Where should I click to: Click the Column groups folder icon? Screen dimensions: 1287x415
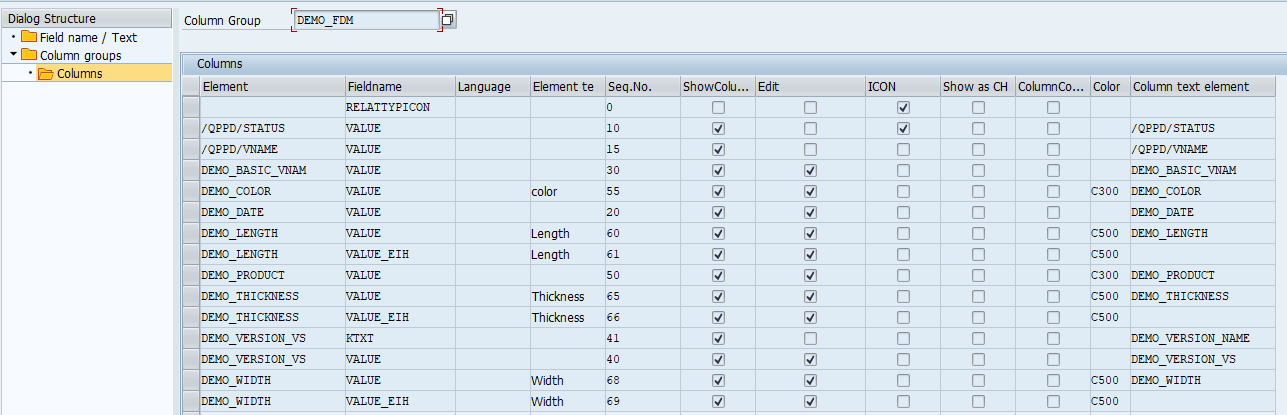[28, 55]
